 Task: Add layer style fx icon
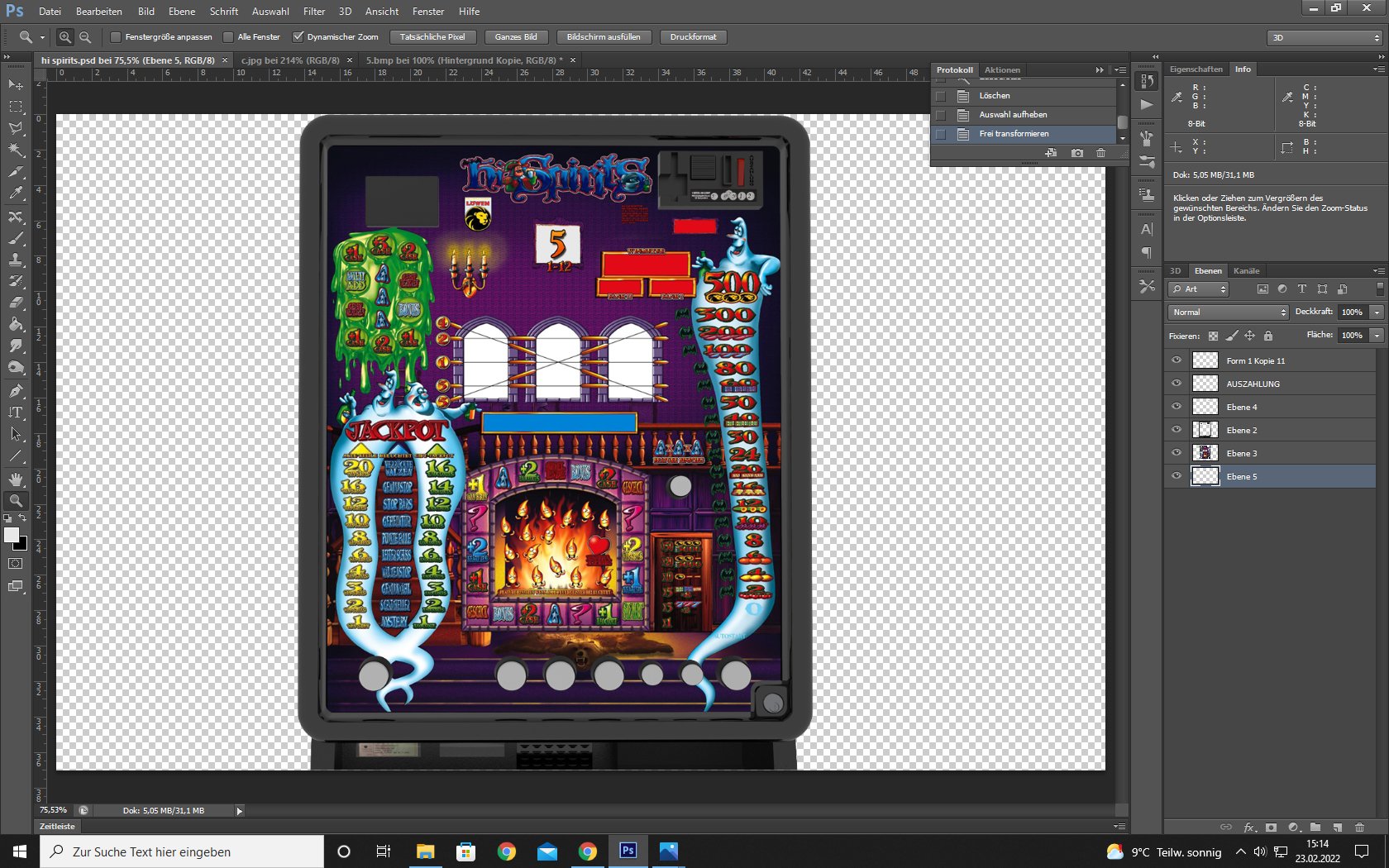(1249, 827)
